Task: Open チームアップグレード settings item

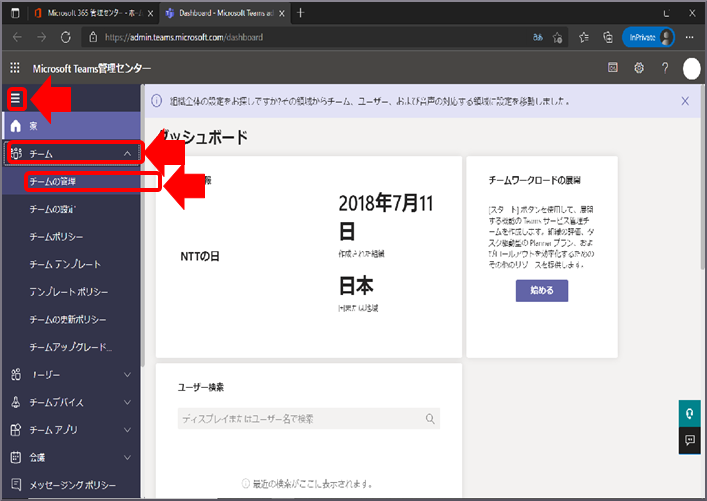Action: [x=70, y=347]
